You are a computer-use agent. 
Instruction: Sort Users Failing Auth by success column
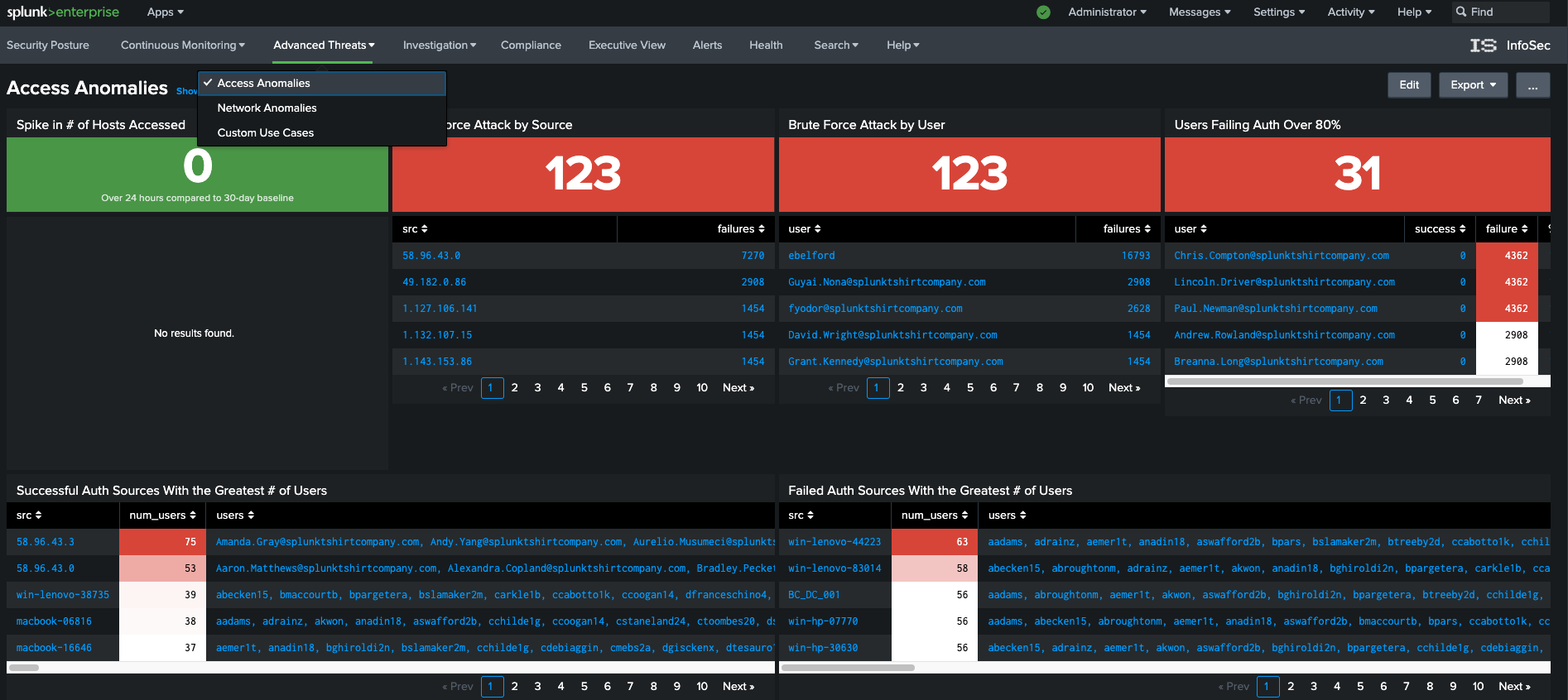point(1441,229)
